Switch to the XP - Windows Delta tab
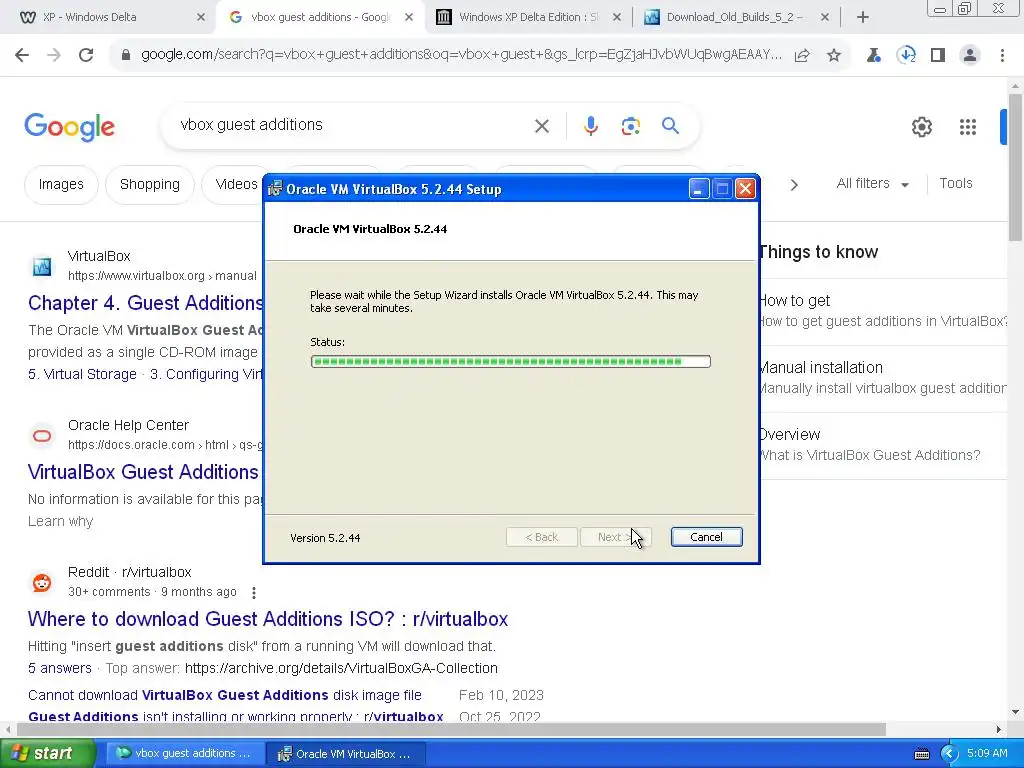The height and width of the screenshot is (768, 1024). pyautogui.click(x=106, y=18)
